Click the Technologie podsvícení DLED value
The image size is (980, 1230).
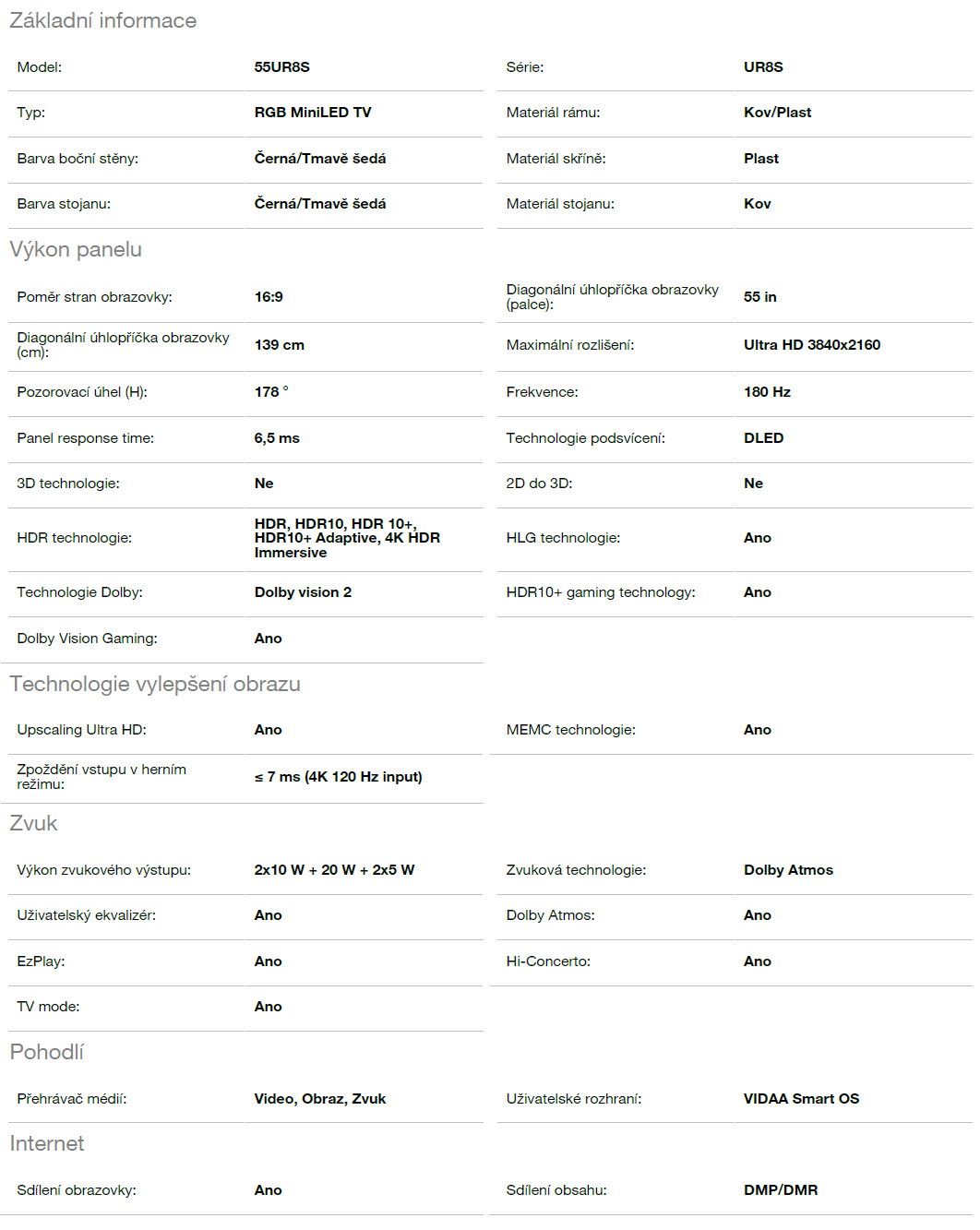tap(763, 438)
